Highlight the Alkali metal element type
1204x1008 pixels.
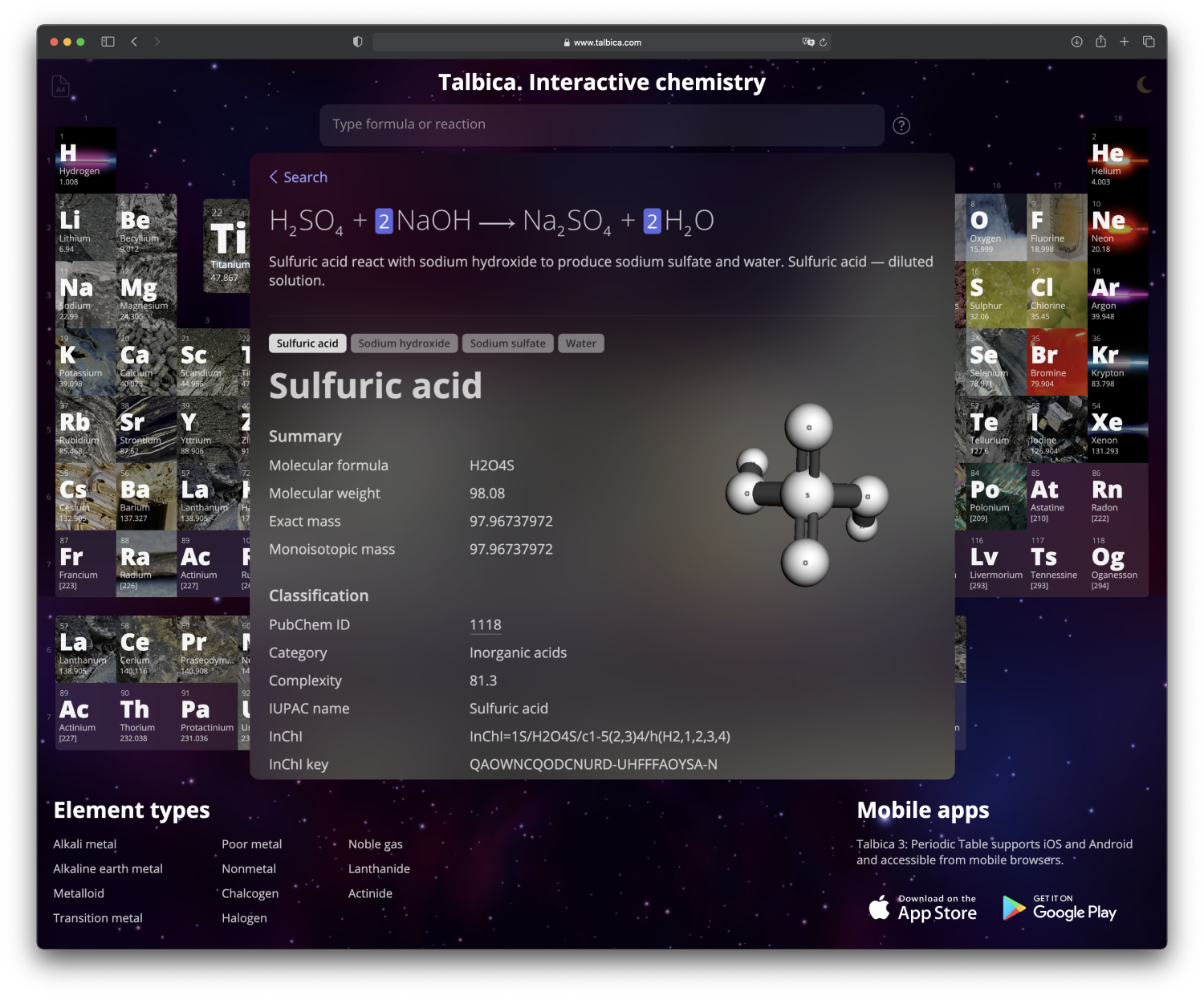84,844
